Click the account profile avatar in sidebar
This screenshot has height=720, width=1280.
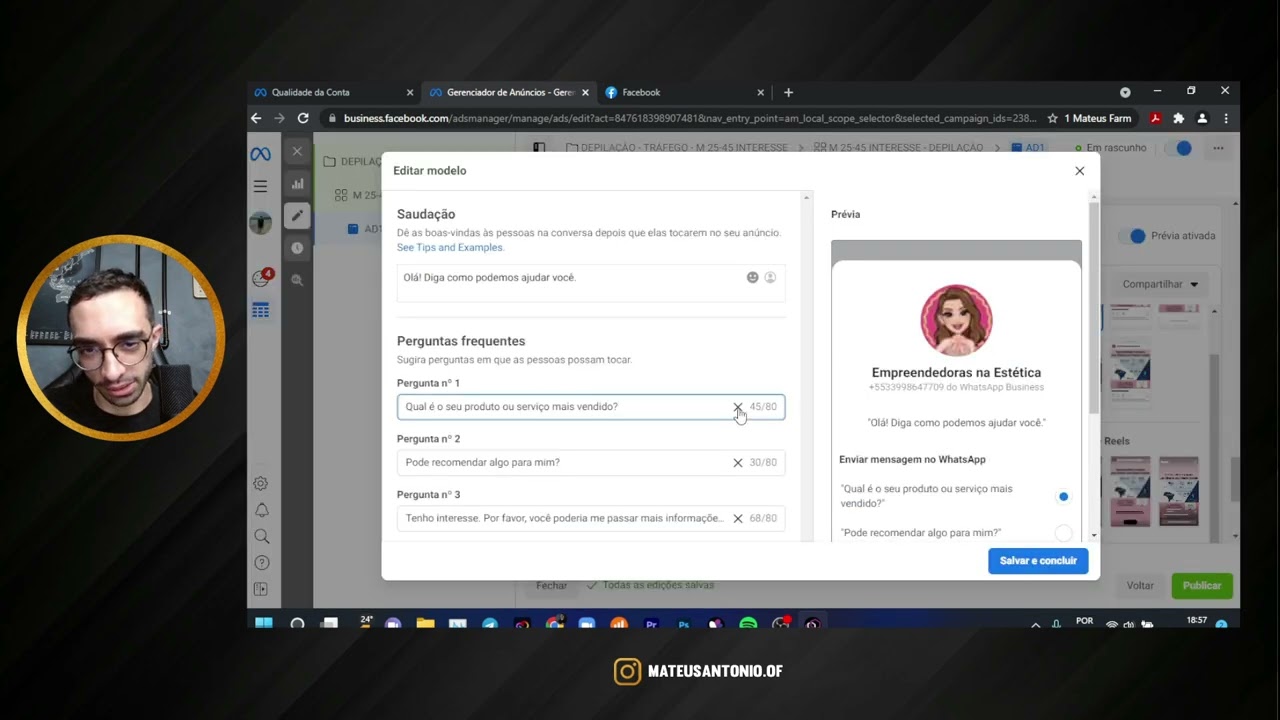pyautogui.click(x=260, y=223)
